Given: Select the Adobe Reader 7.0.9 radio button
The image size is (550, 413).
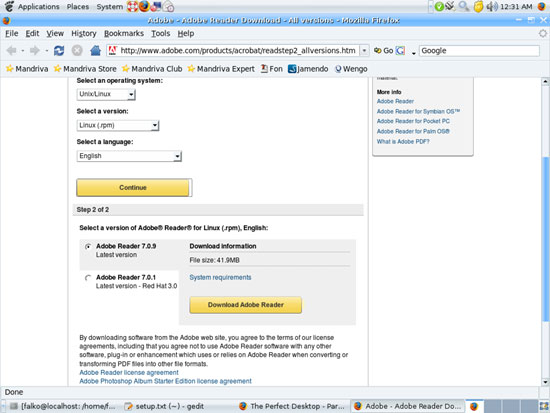Looking at the screenshot, I should [x=88, y=247].
